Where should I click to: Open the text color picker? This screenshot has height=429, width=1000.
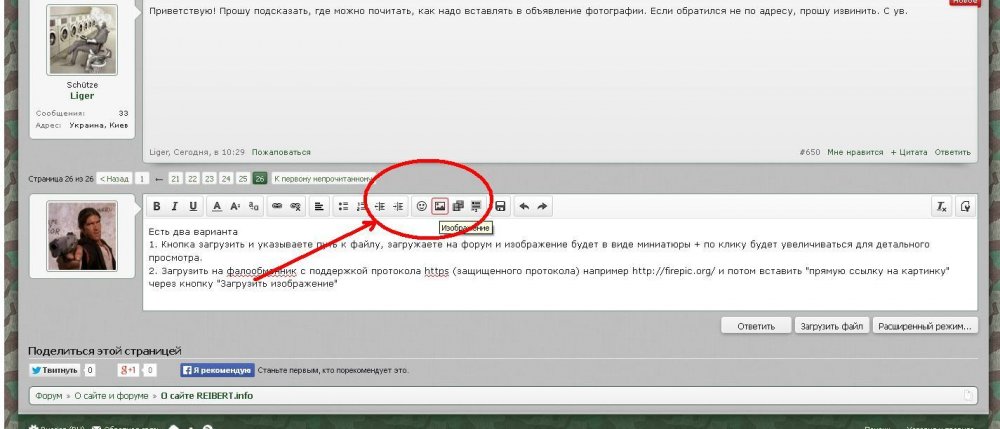[217, 206]
